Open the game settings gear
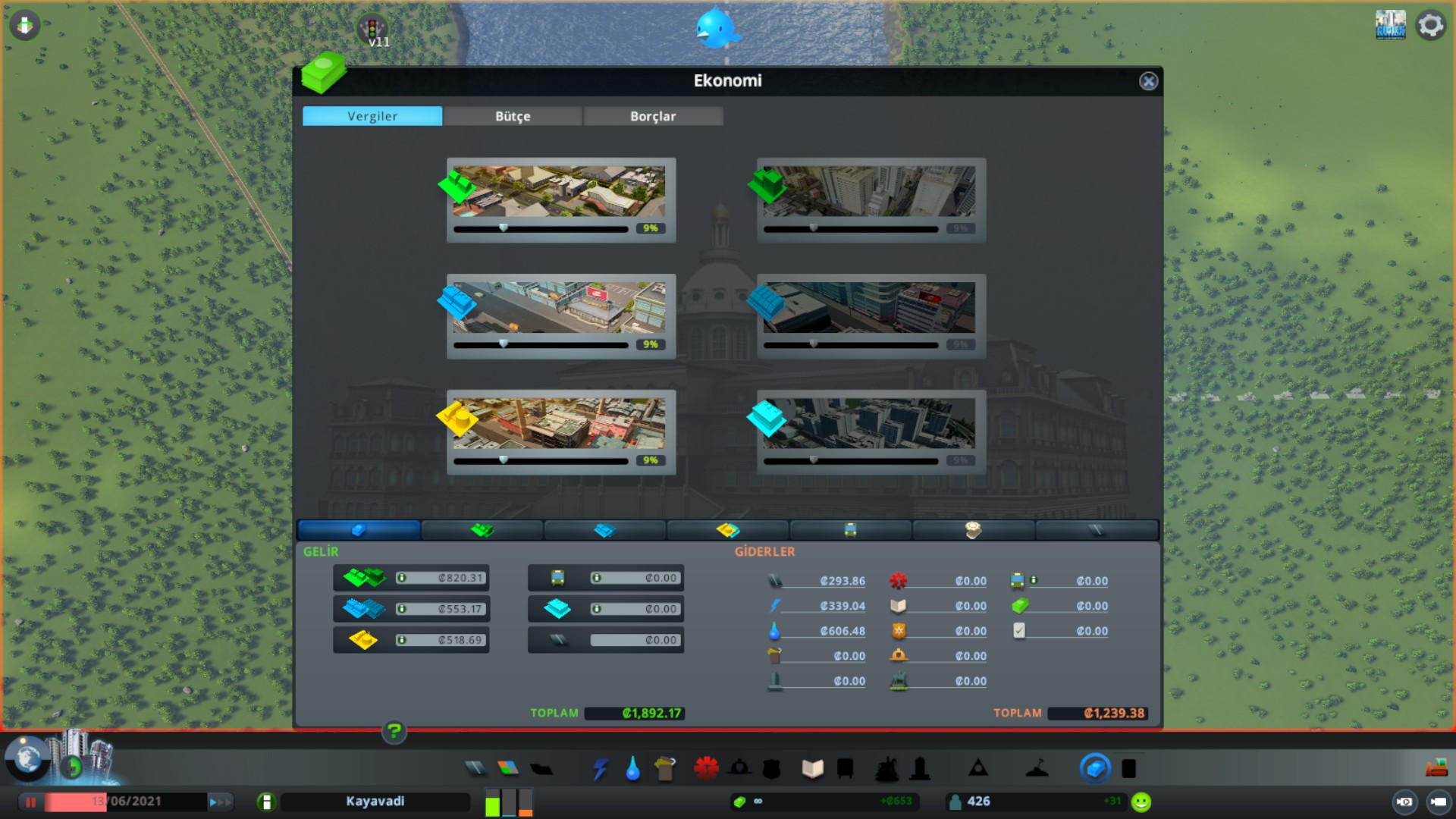The height and width of the screenshot is (819, 1456). (1430, 26)
